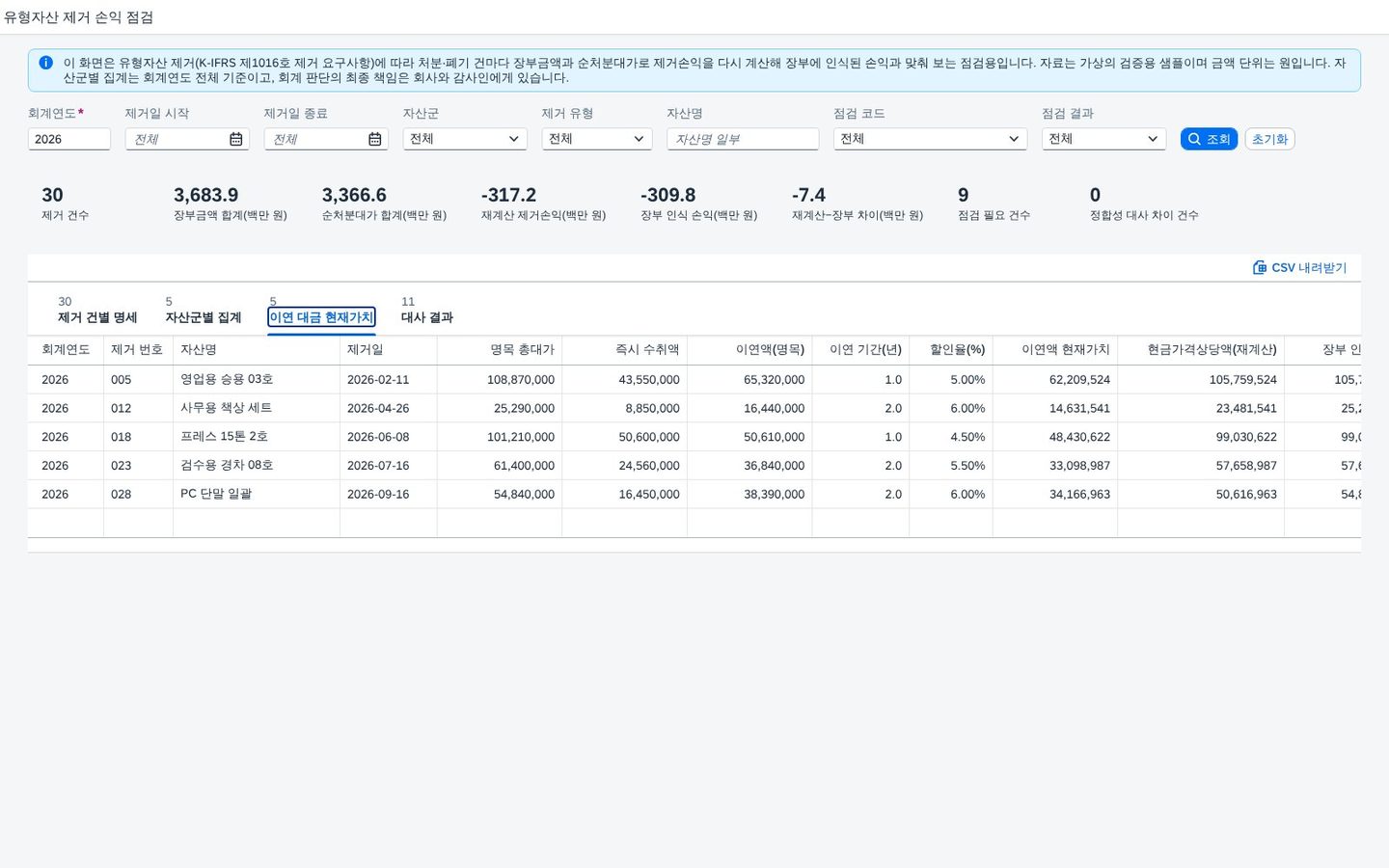Screen dimensions: 1389x868
Task: Open the 제거 유형 dropdown
Action: pyautogui.click(x=597, y=139)
